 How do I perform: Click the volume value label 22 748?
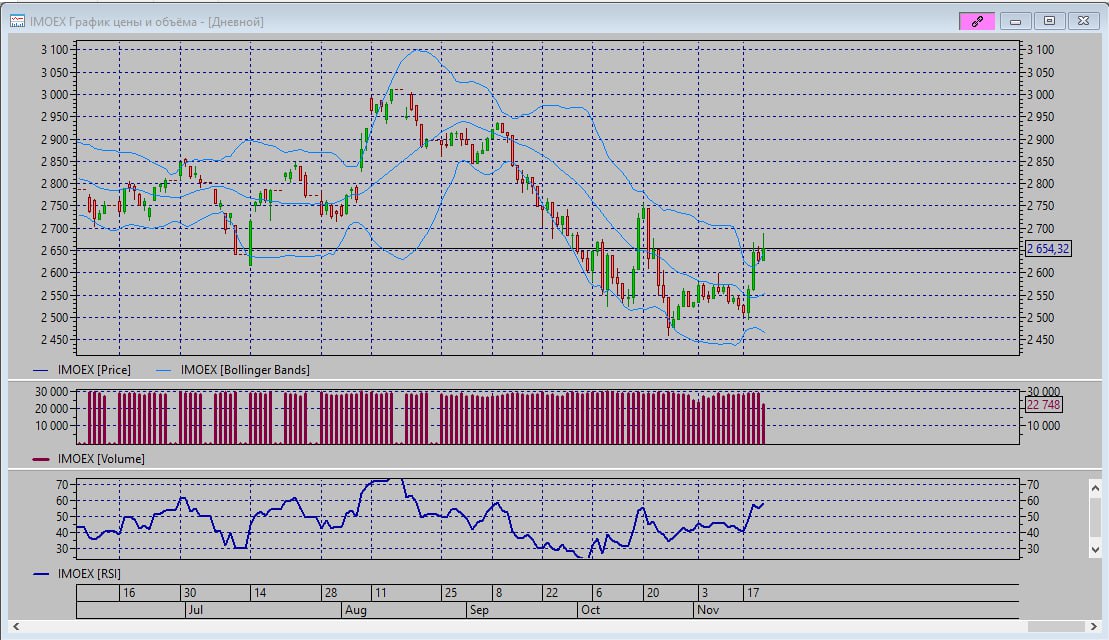point(1043,405)
